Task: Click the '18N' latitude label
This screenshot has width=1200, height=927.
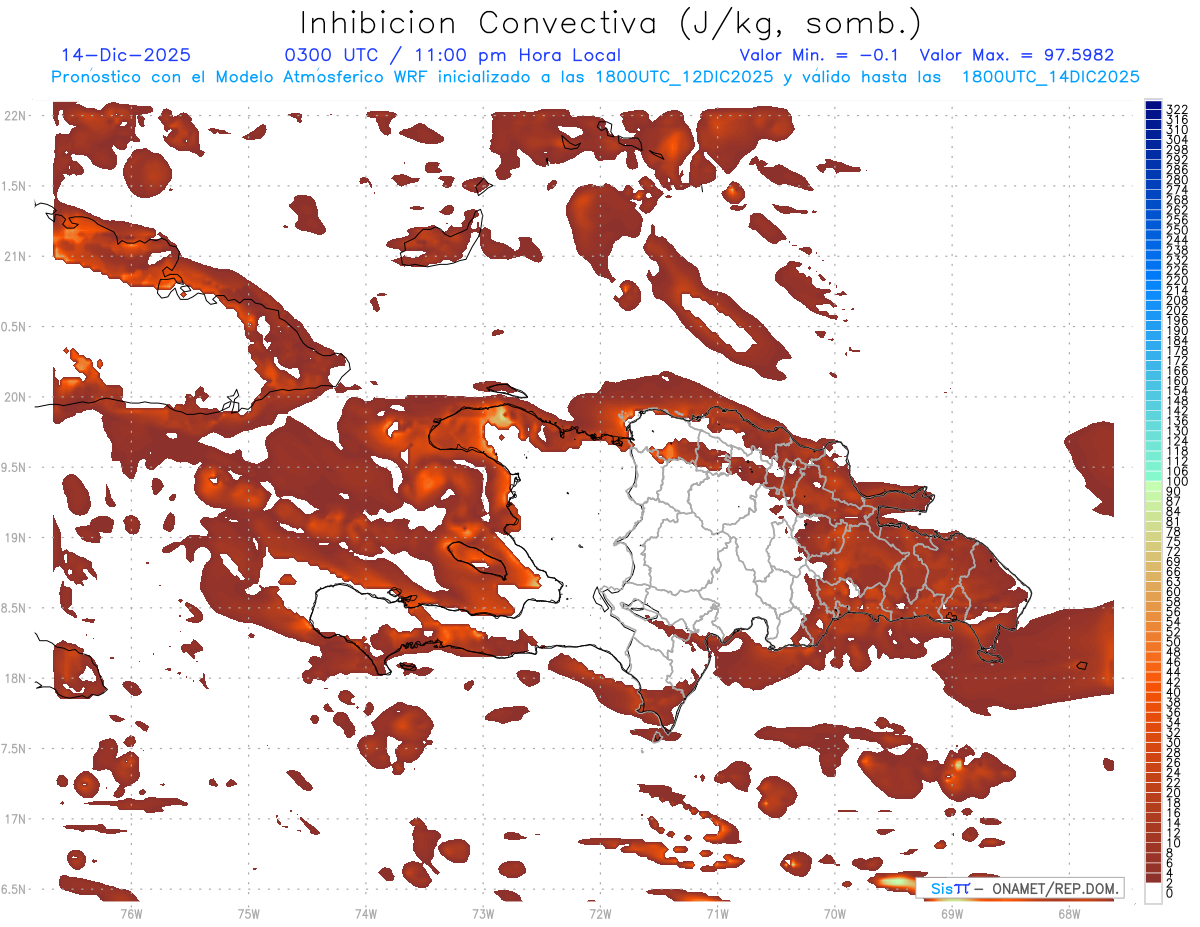Action: (x=14, y=678)
